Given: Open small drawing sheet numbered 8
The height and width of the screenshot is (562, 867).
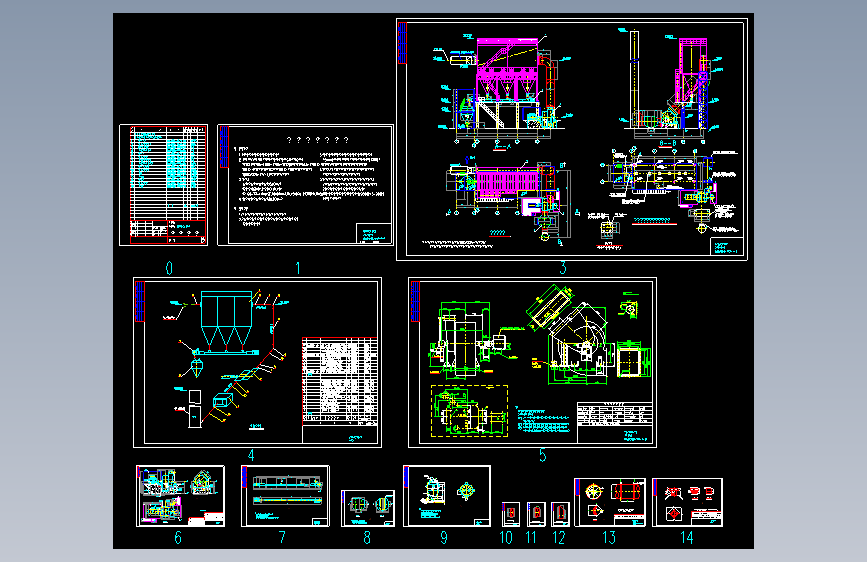Looking at the screenshot, I should pos(368,508).
